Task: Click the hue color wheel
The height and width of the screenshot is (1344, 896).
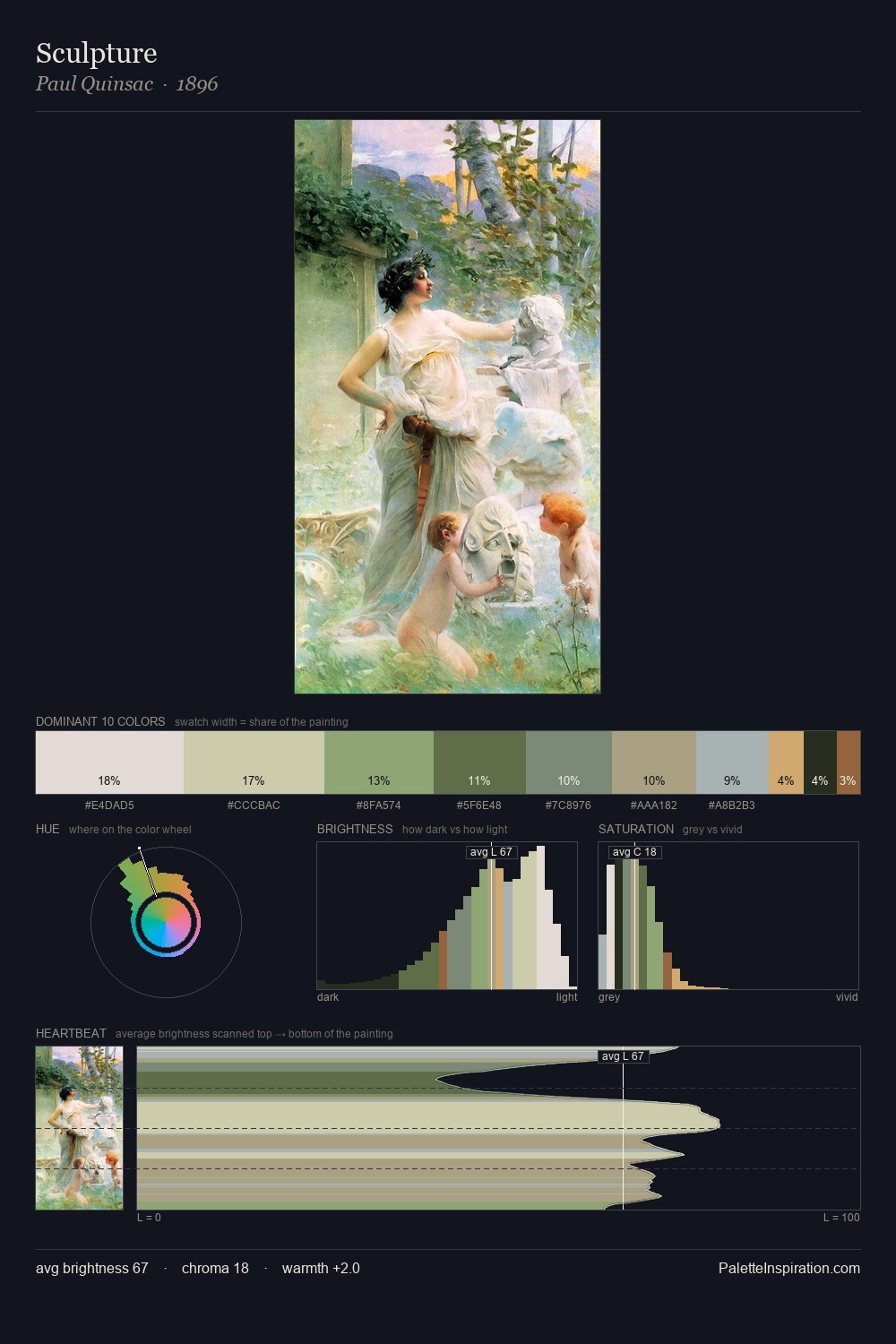Action: pyautogui.click(x=166, y=922)
